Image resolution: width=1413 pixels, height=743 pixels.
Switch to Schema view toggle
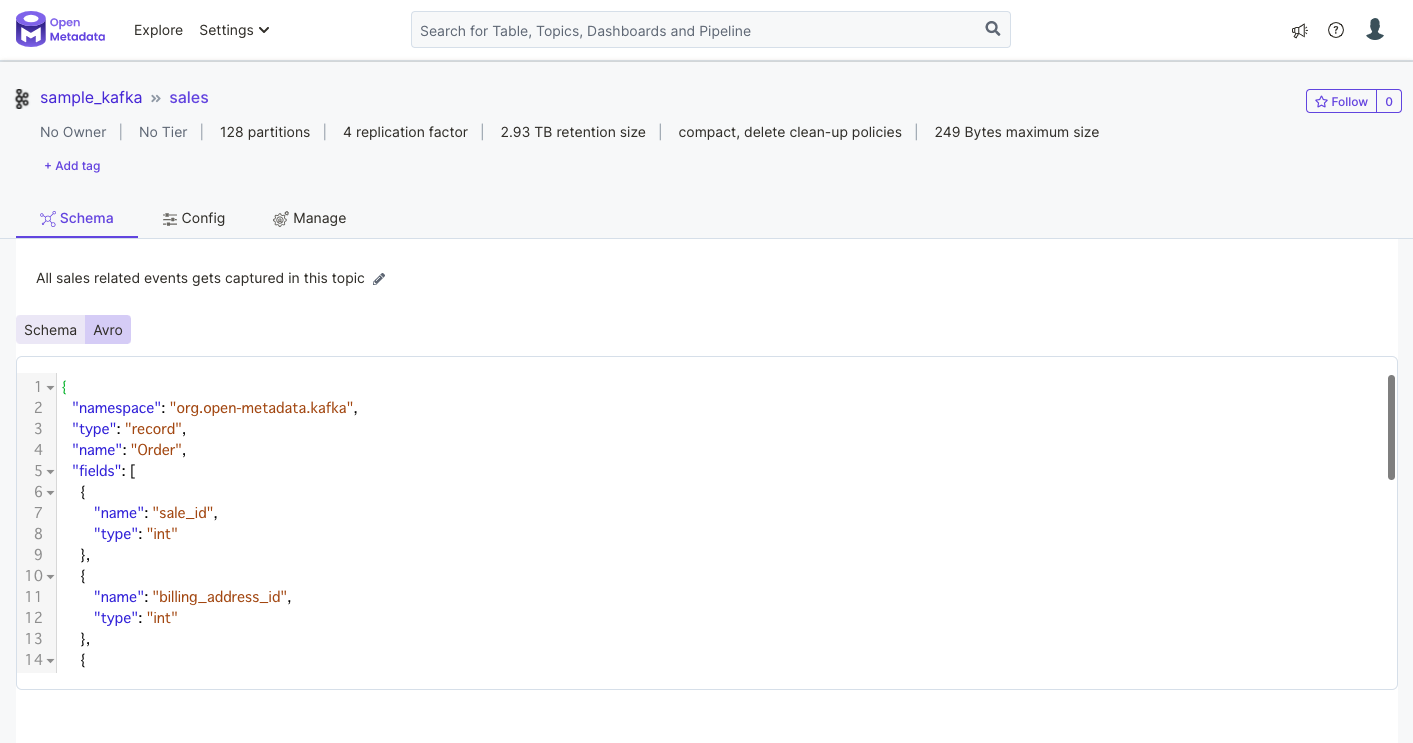coord(50,330)
